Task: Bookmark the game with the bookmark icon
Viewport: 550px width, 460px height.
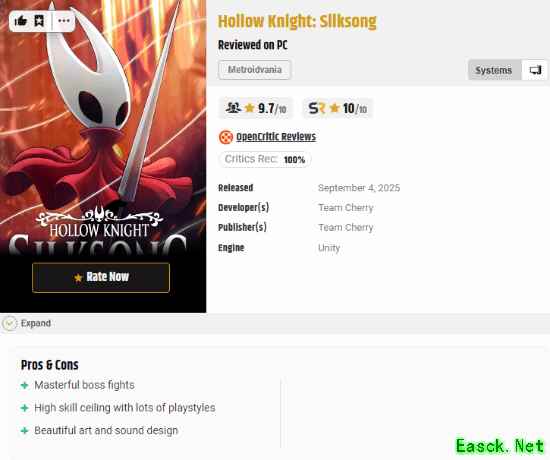Action: point(39,21)
